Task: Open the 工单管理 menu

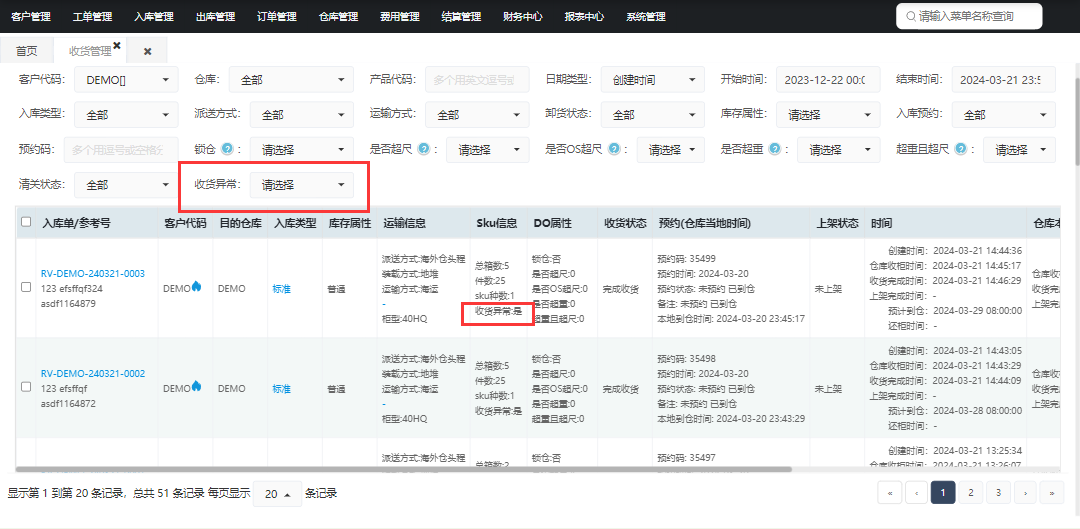Action: 92,17
